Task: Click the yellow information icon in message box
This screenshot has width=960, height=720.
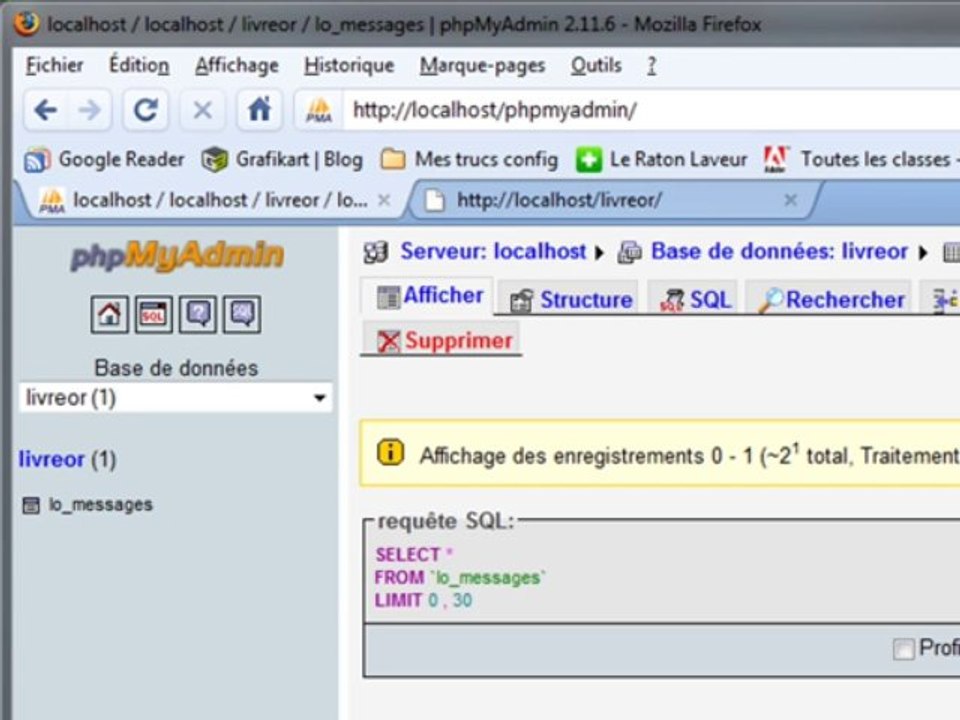Action: point(391,453)
